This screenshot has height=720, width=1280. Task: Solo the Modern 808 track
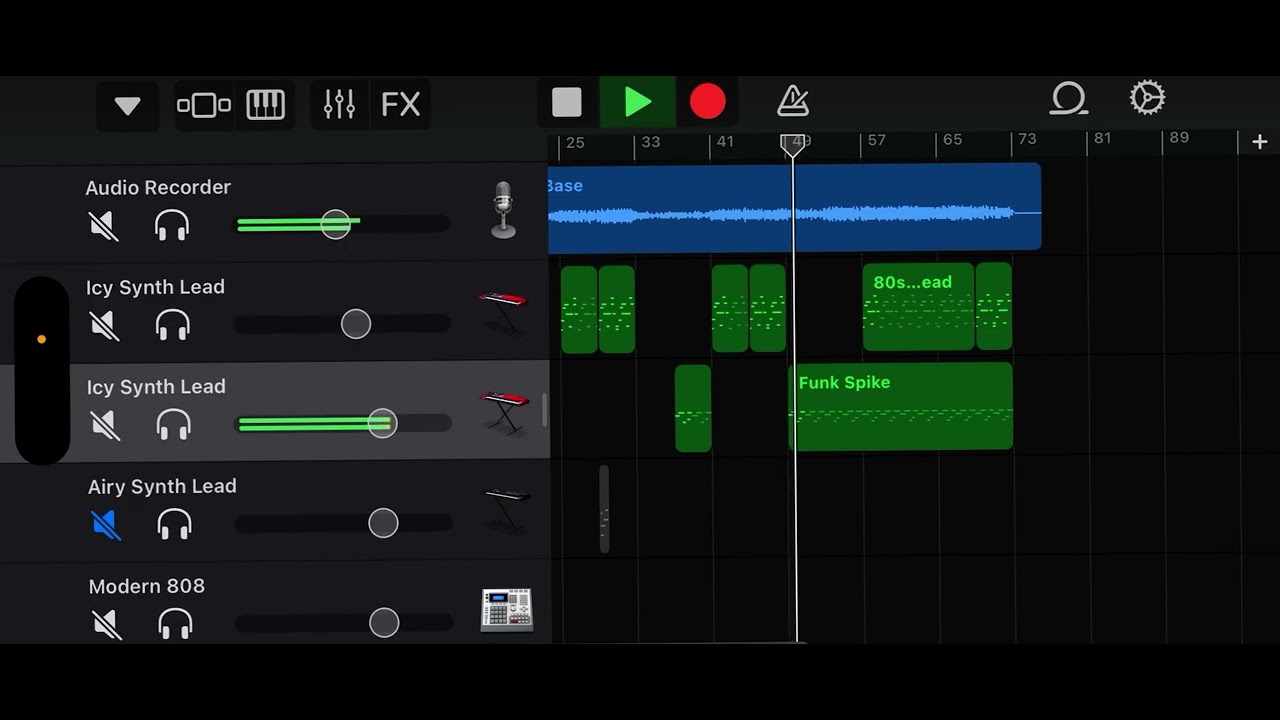pos(176,625)
